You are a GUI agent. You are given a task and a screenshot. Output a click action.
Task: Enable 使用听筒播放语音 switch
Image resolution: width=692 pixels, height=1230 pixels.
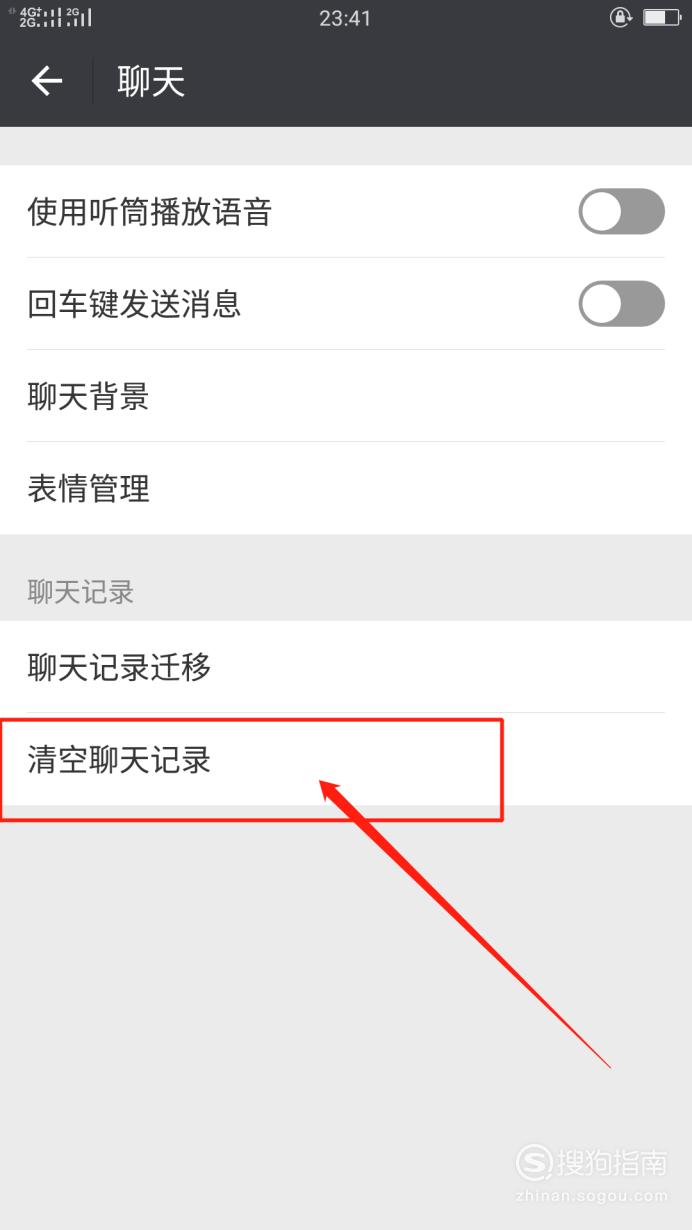(x=622, y=211)
